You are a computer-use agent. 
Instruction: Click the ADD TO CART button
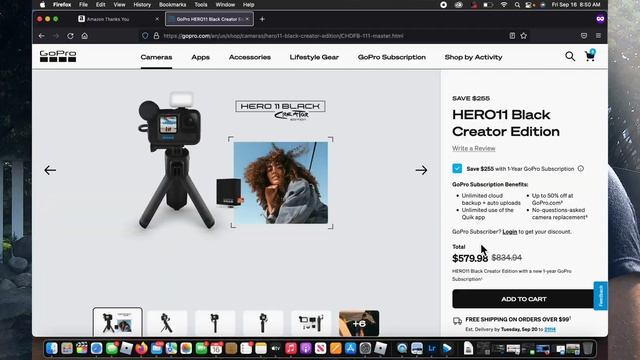click(524, 299)
